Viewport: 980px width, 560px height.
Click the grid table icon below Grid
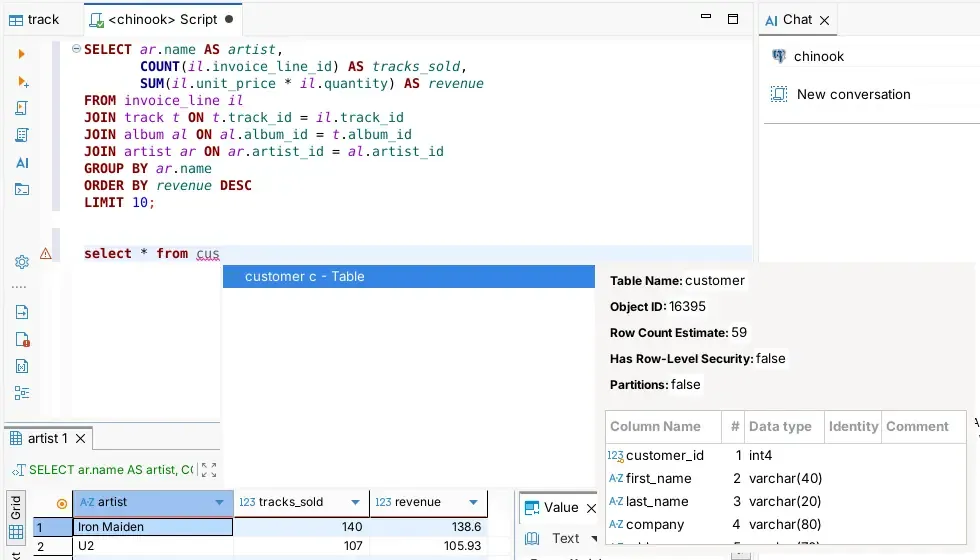point(16,532)
